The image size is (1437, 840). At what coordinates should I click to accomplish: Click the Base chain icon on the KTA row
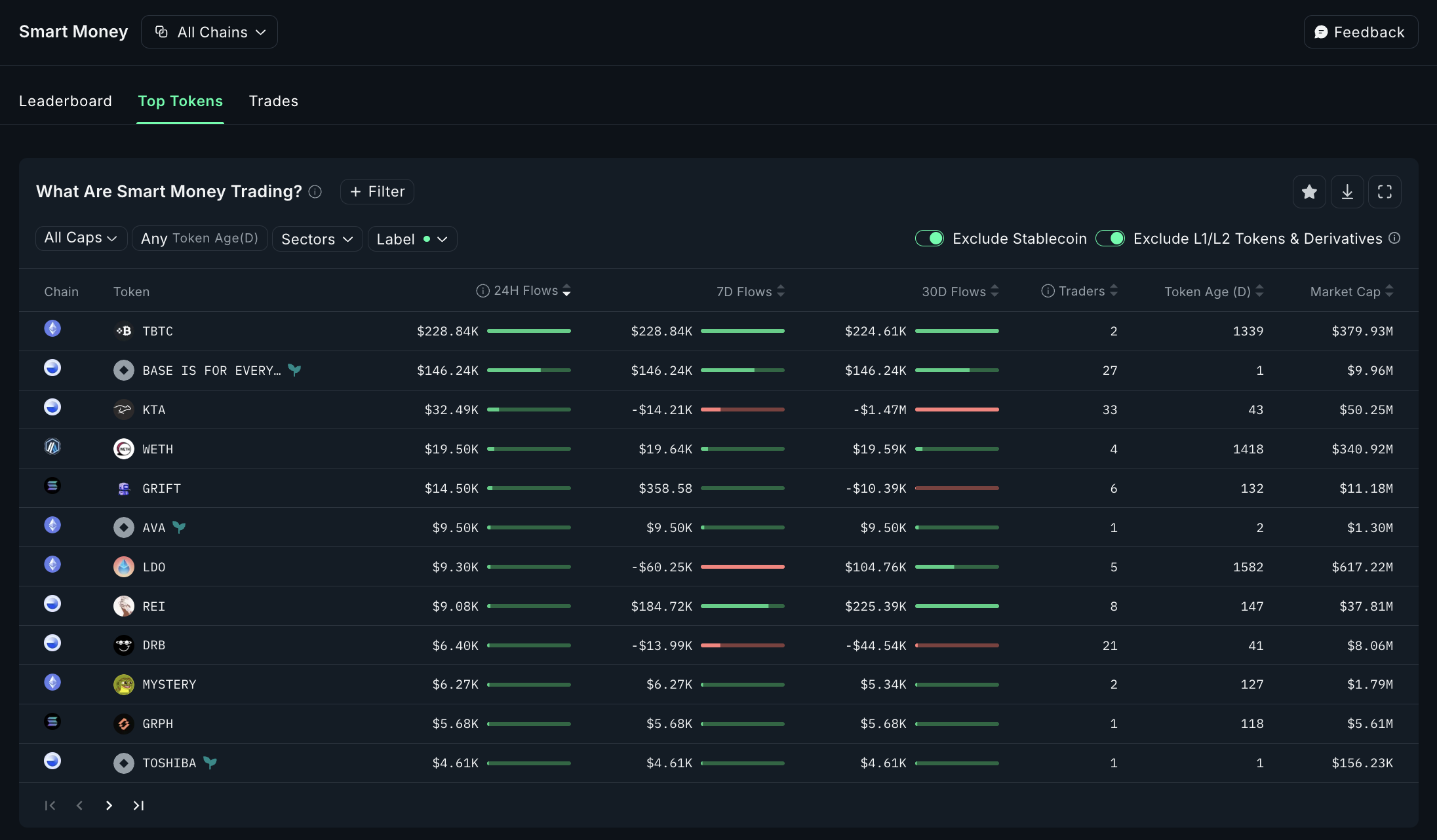[x=52, y=407]
